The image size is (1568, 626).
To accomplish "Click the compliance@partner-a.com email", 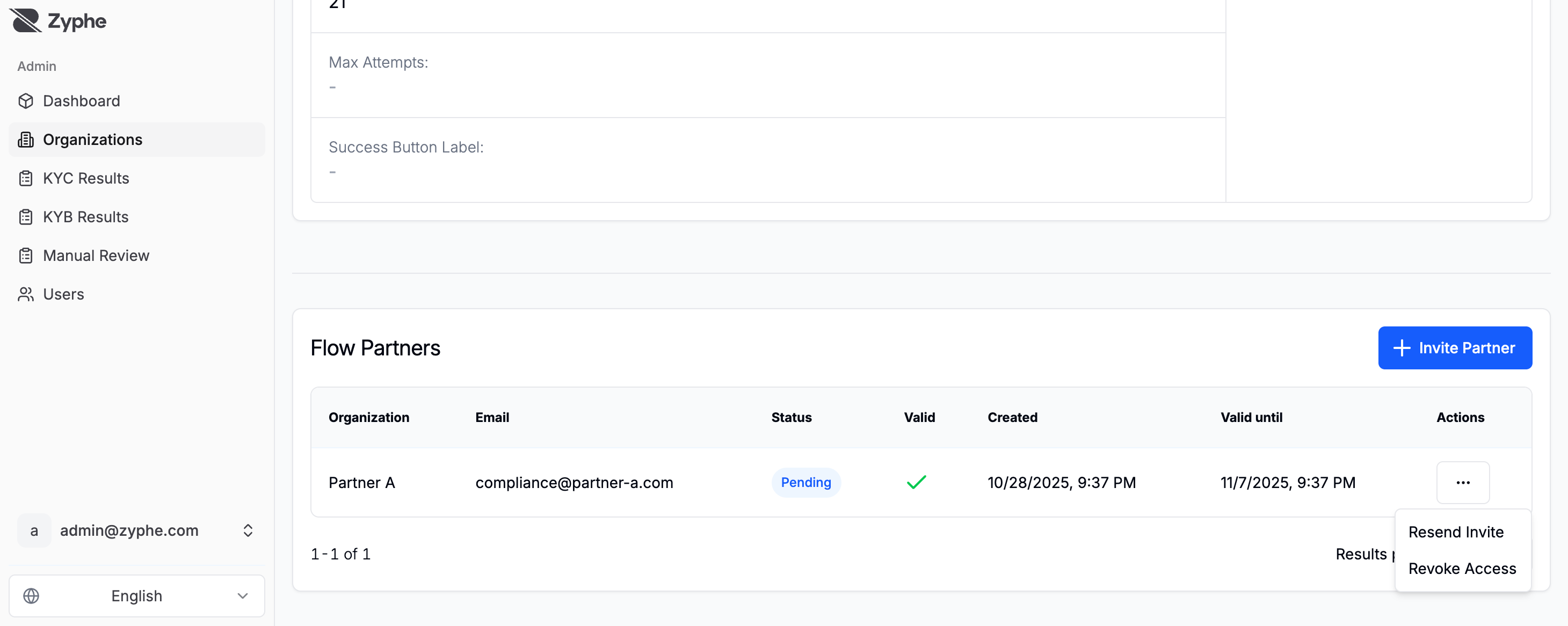I will [x=575, y=483].
